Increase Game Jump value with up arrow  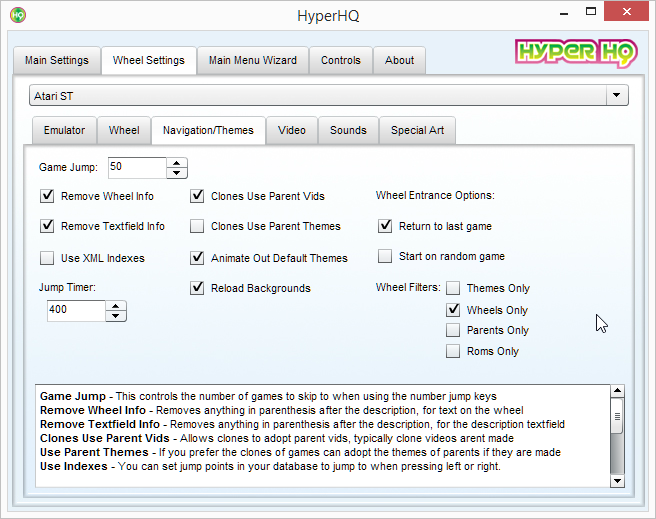coord(177,163)
